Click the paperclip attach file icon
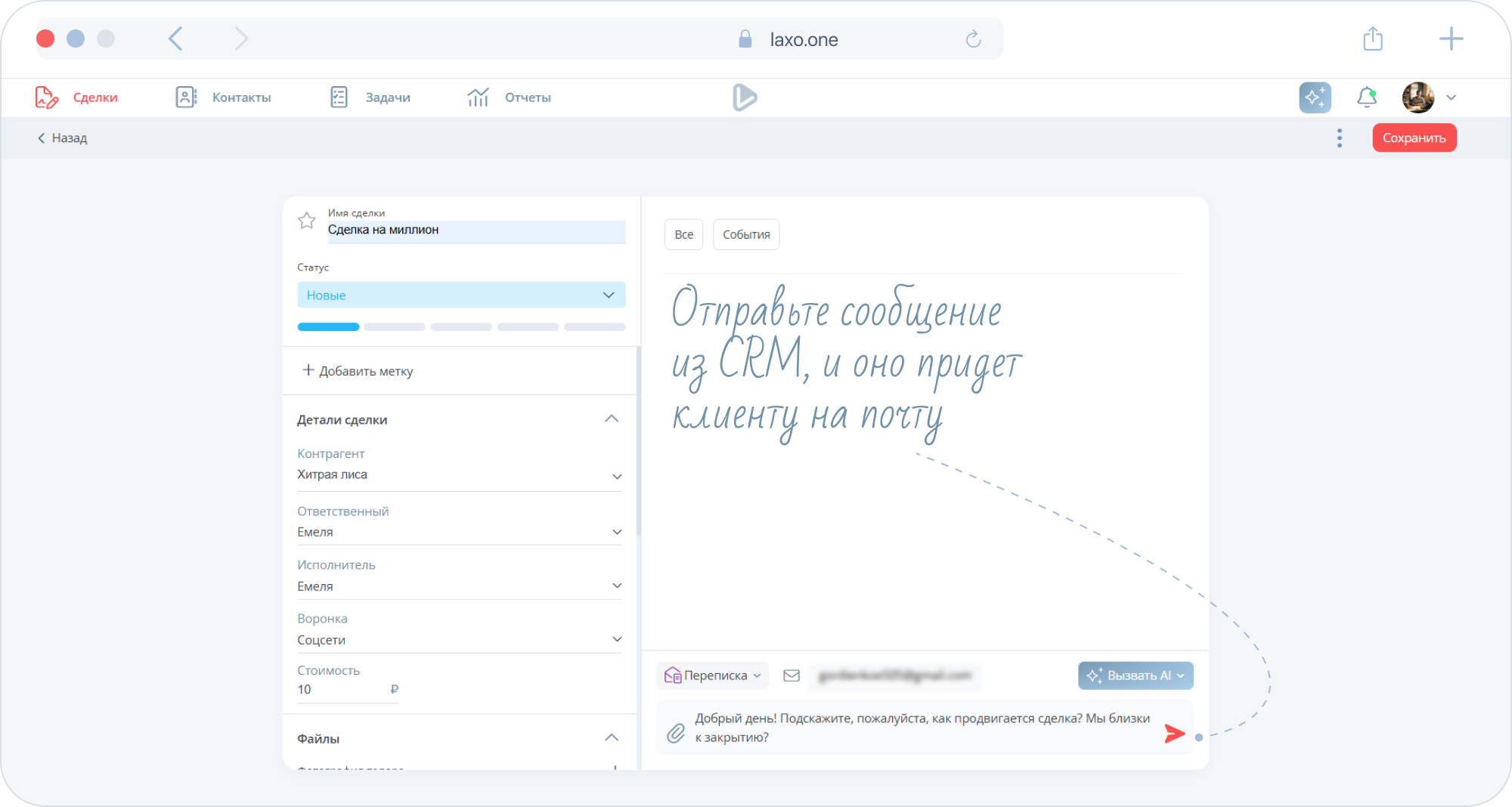This screenshot has width=1512, height=807. pos(676,732)
